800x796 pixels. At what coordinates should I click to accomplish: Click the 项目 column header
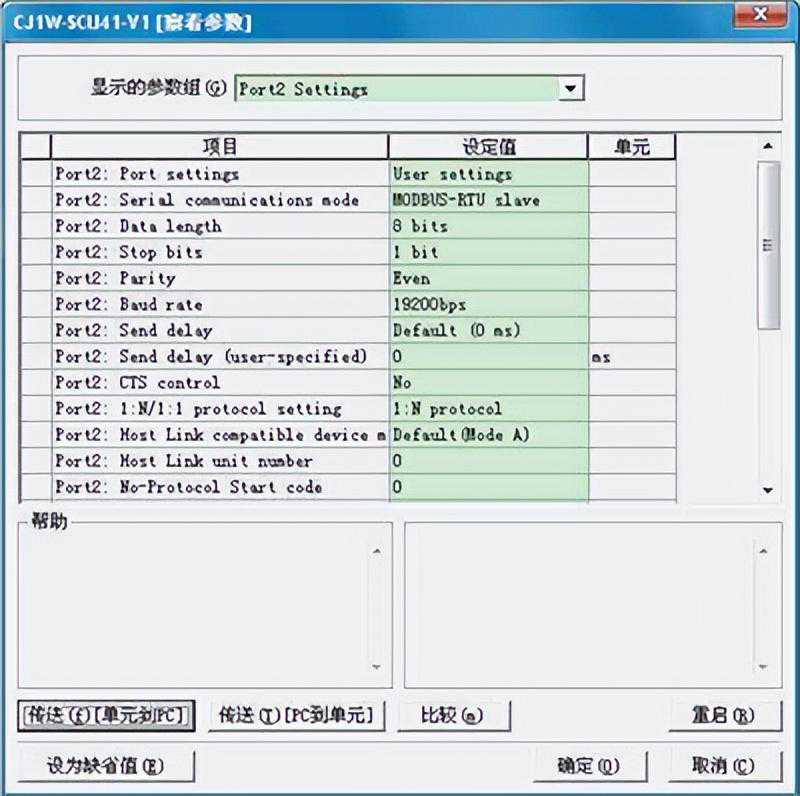click(x=220, y=147)
